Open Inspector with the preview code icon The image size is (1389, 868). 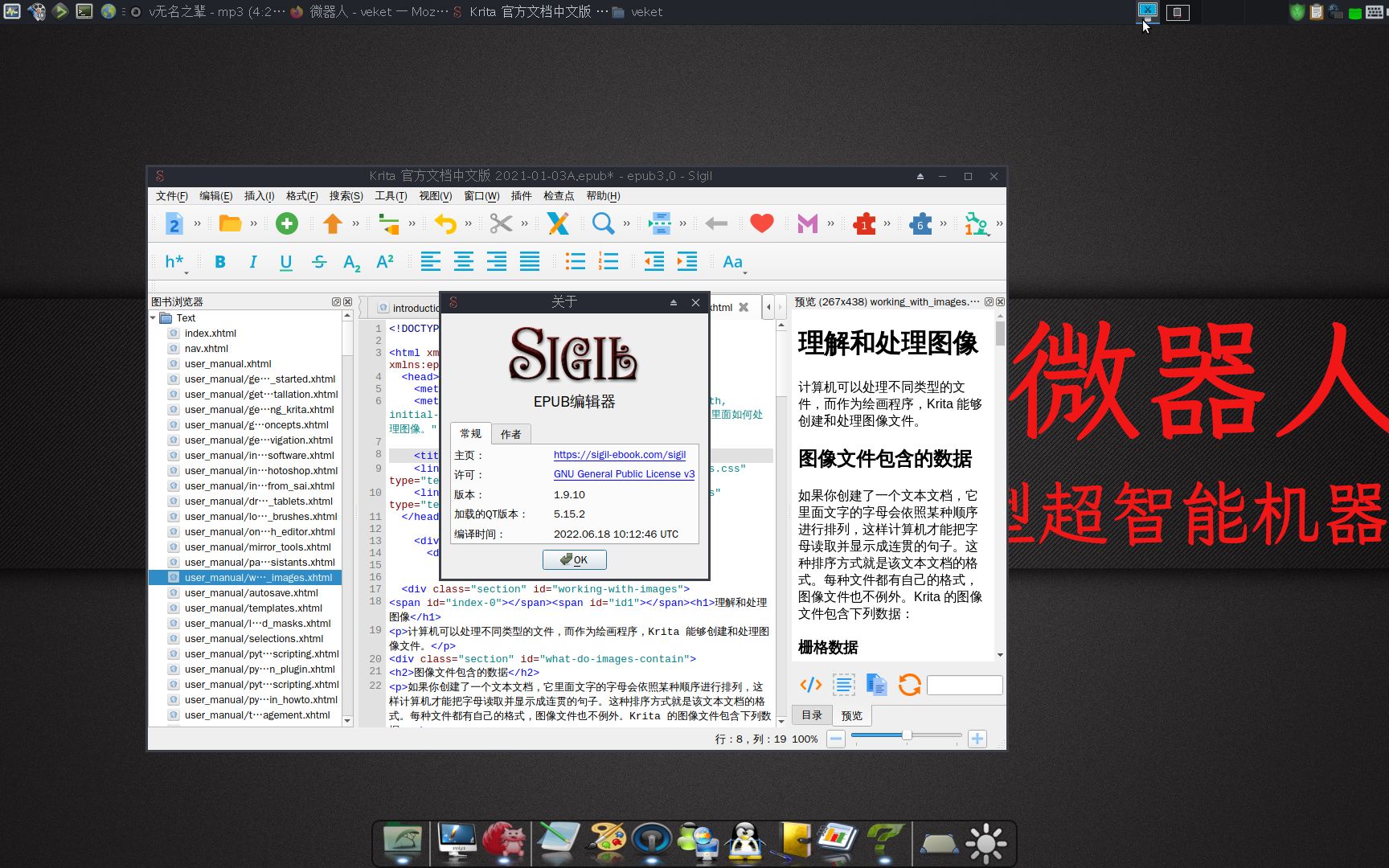pyautogui.click(x=810, y=685)
